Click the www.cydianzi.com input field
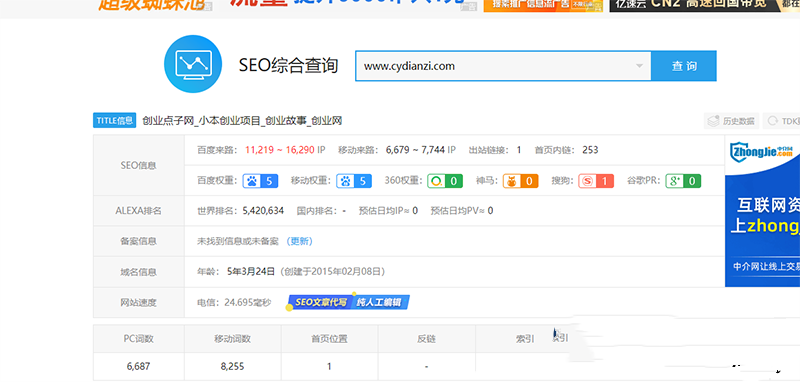This screenshot has width=800, height=382. [x=503, y=66]
